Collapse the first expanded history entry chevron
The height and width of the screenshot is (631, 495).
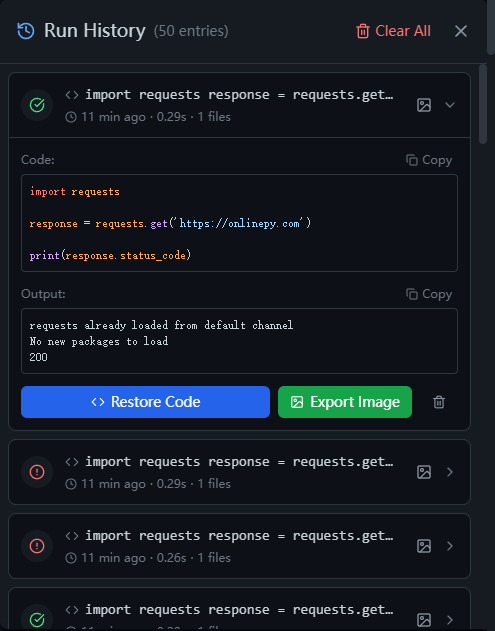(450, 105)
